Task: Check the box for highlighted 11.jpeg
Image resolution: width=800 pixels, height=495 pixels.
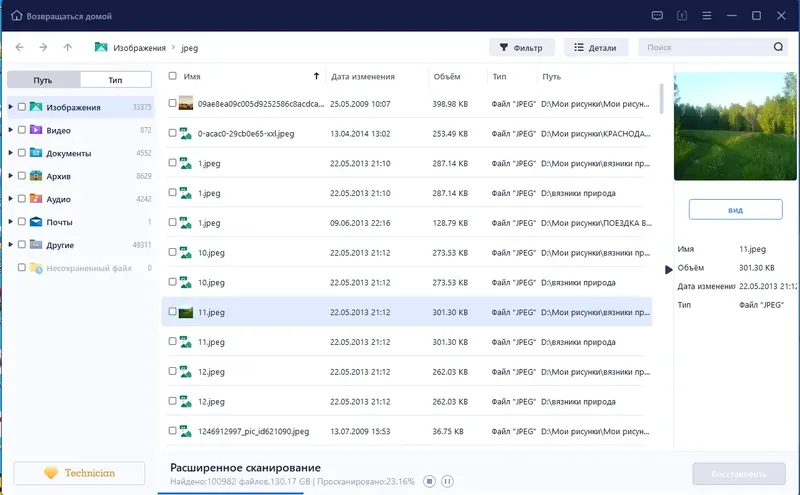Action: click(x=172, y=311)
